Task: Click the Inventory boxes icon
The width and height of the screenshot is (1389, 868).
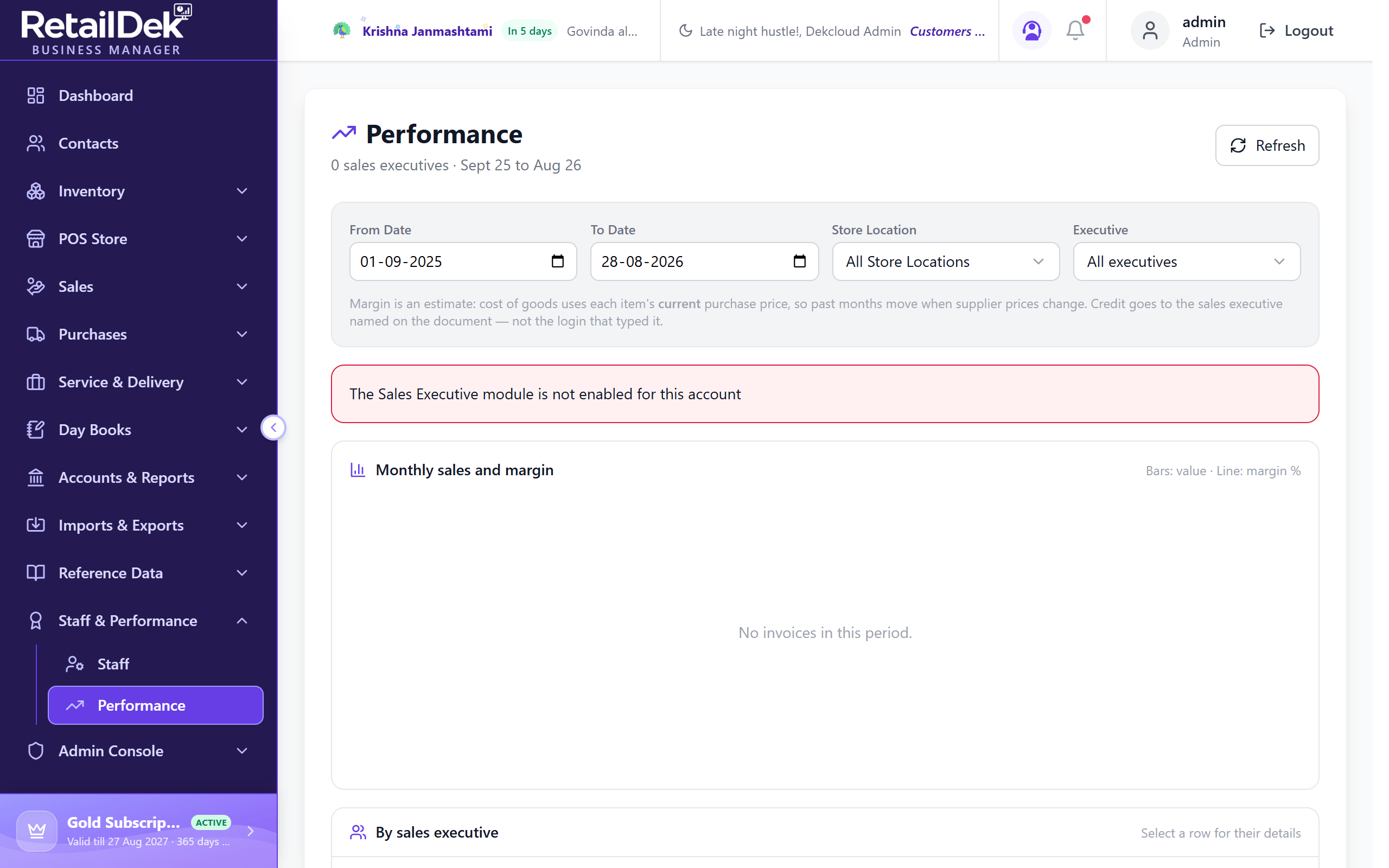Action: point(36,190)
